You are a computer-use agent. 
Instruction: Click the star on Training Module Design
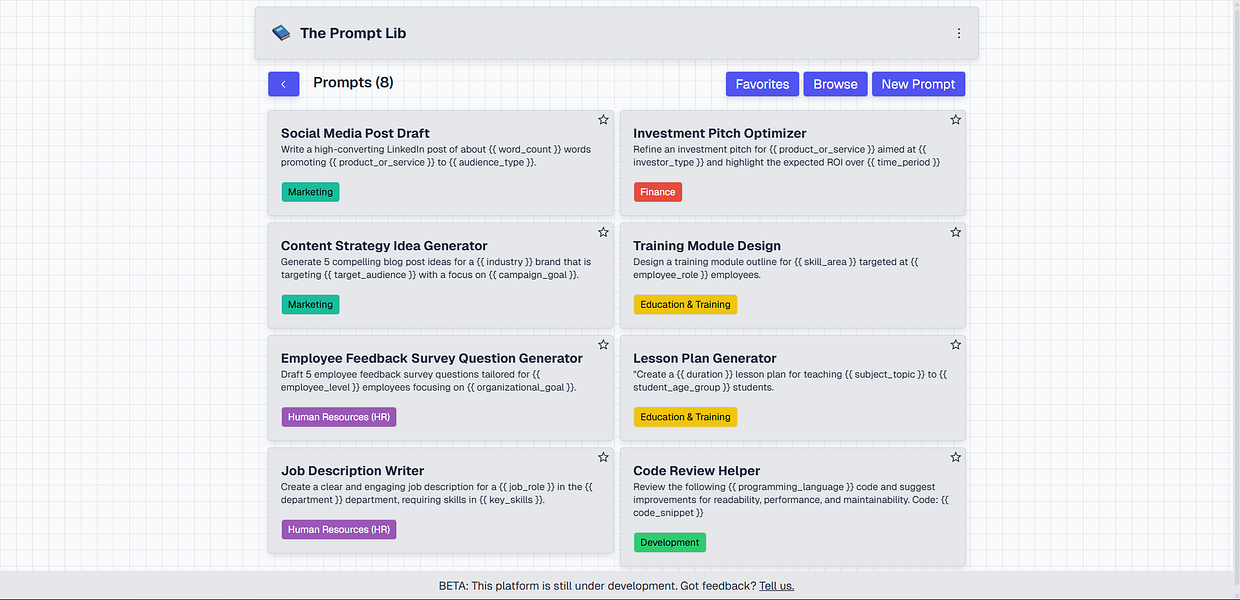click(955, 232)
